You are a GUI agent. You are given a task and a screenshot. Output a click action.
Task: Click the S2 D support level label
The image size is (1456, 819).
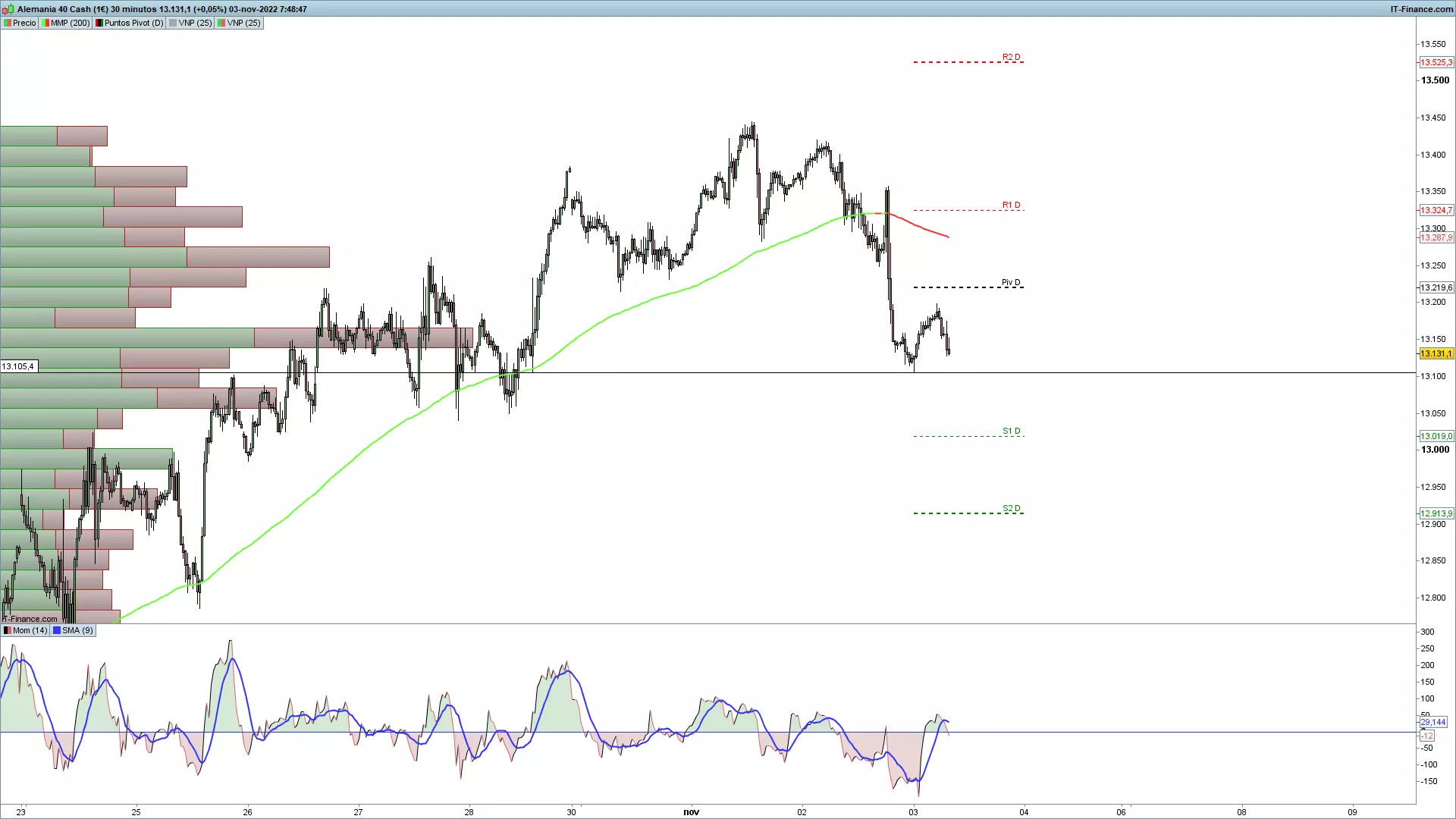pyautogui.click(x=1011, y=508)
